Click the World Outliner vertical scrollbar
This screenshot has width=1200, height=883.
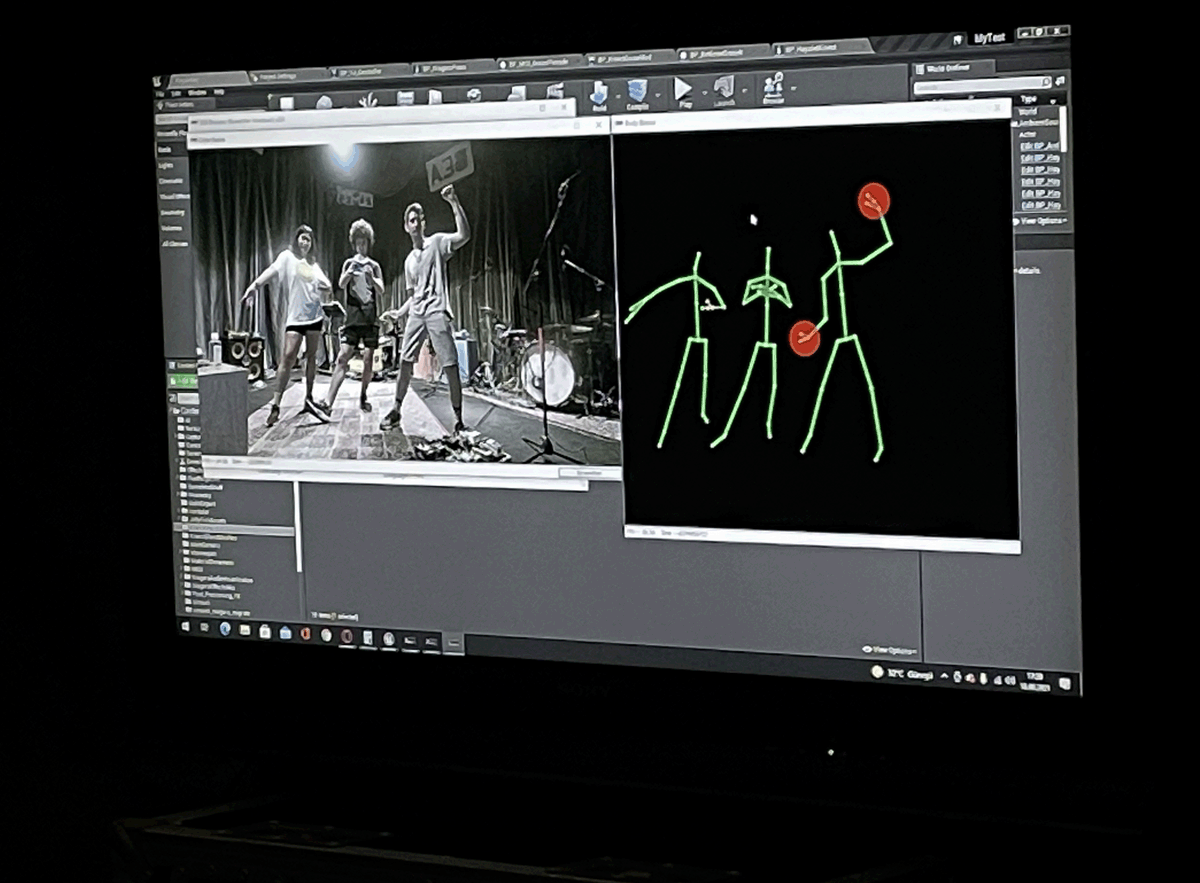click(x=1063, y=129)
